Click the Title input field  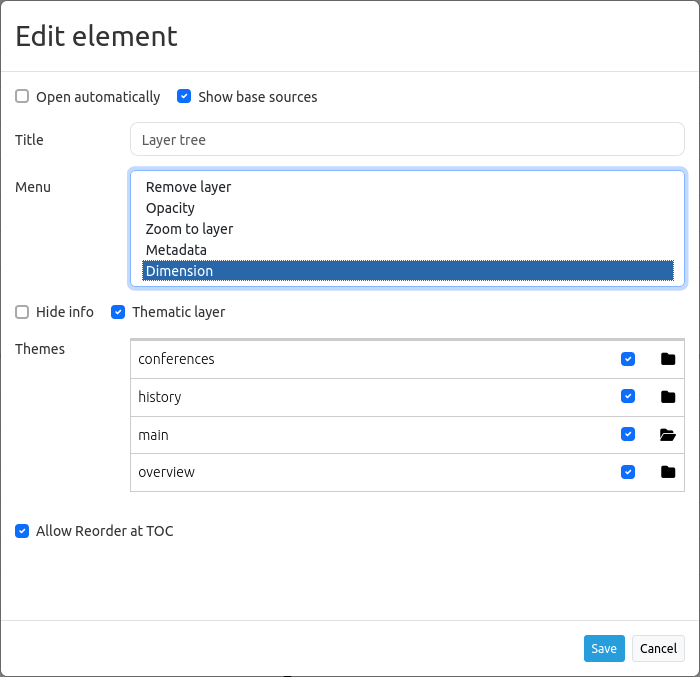coord(407,140)
